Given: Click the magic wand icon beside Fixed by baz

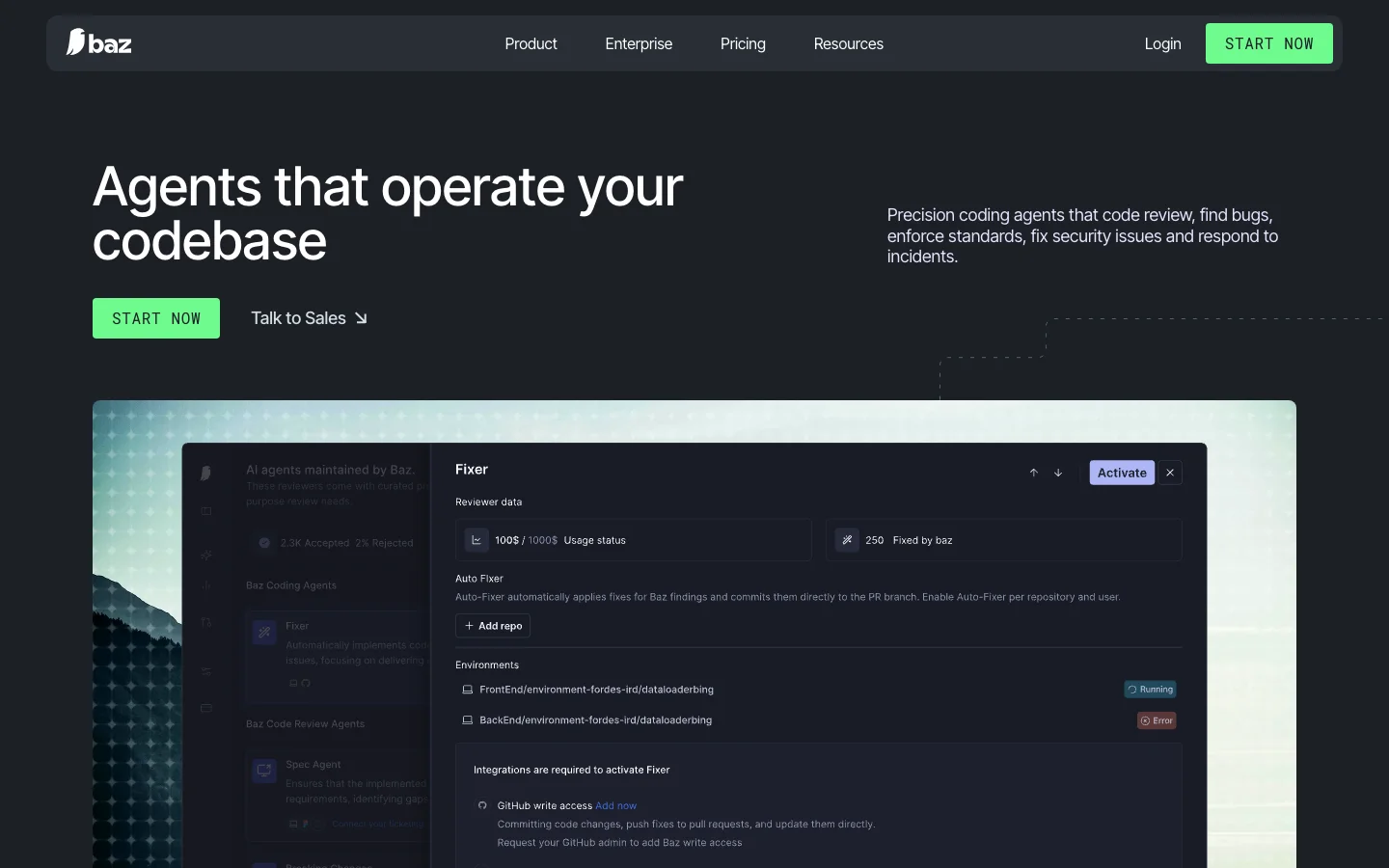Looking at the screenshot, I should 847,540.
